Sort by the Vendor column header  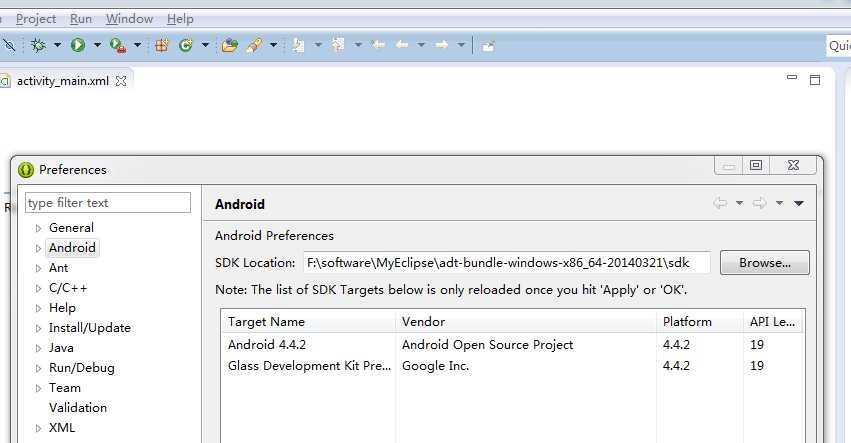click(526, 321)
